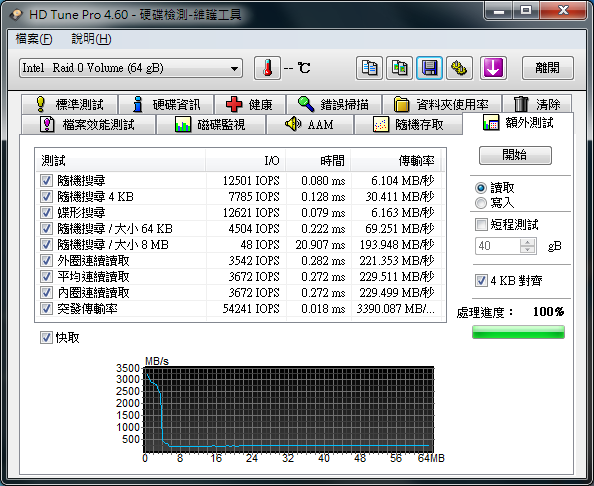Screen dimensions: 594x486
Task: Click the purple download arrow icon
Action: (493, 68)
